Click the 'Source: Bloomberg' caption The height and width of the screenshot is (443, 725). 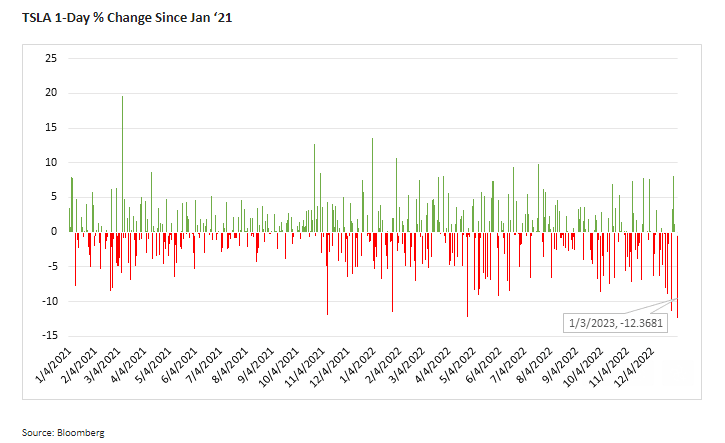[63, 433]
